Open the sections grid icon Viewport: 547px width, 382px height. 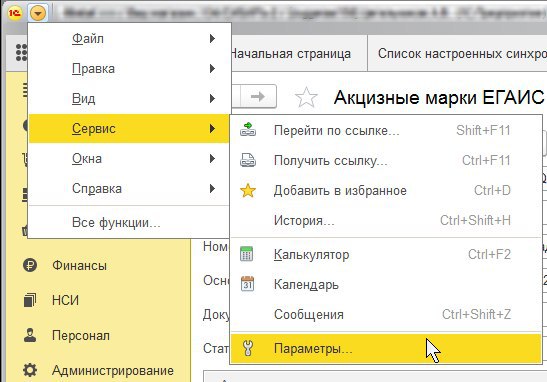(x=22, y=53)
